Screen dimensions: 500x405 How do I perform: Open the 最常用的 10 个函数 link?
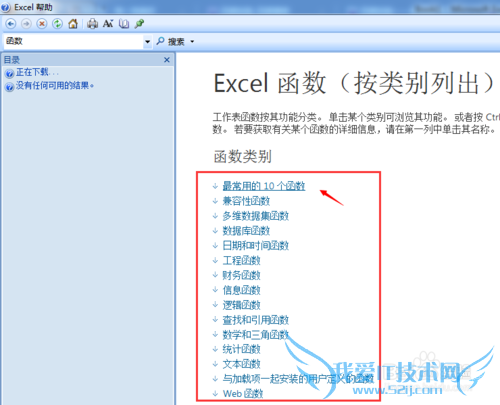(x=264, y=186)
